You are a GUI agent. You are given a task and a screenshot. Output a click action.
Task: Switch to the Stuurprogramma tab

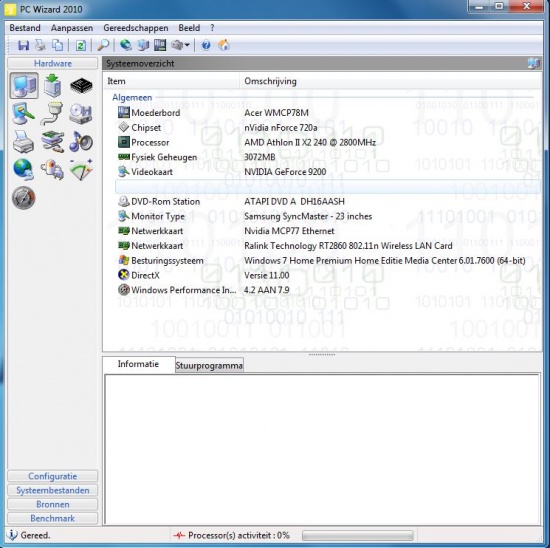[x=209, y=366]
